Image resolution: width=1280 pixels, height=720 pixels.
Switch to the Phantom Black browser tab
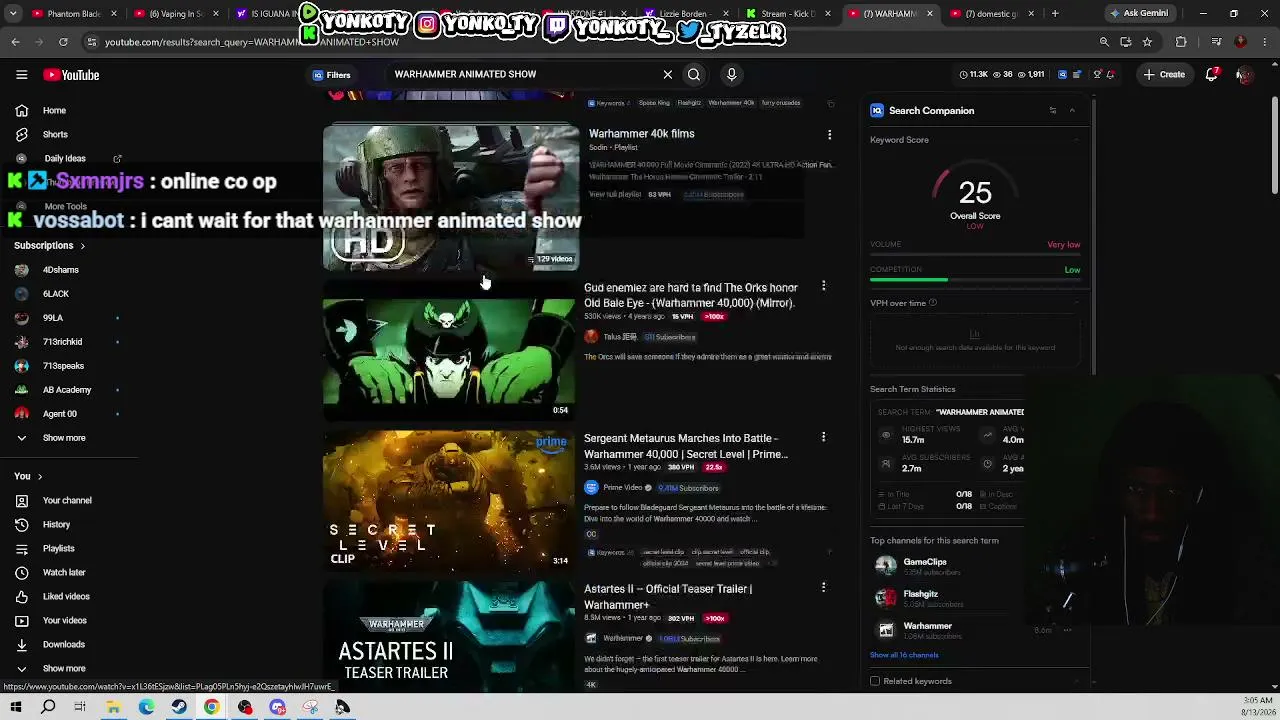click(x=75, y=14)
